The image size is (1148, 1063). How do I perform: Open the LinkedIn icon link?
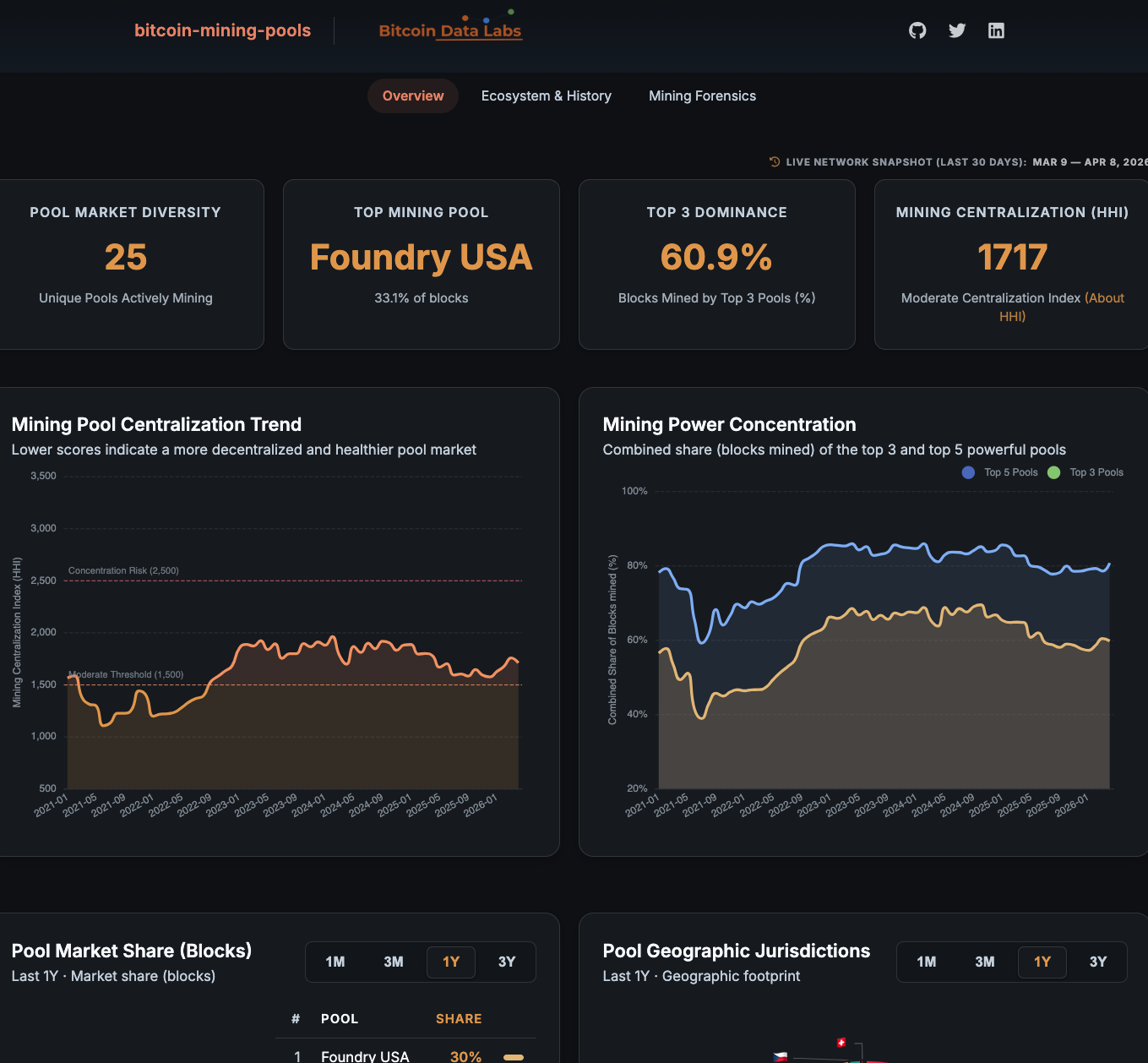[997, 30]
